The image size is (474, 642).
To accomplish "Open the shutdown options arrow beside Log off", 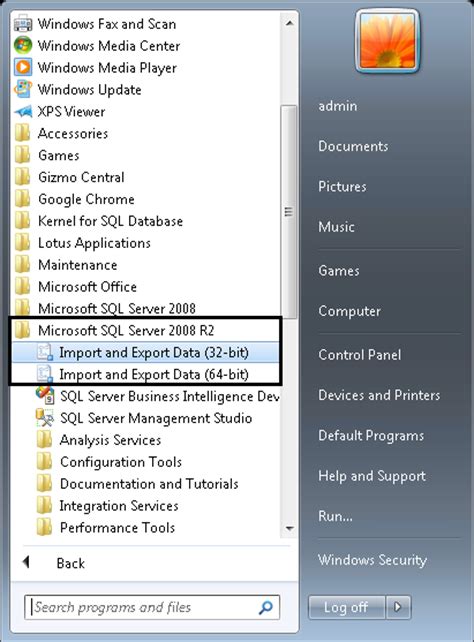I will coord(398,606).
